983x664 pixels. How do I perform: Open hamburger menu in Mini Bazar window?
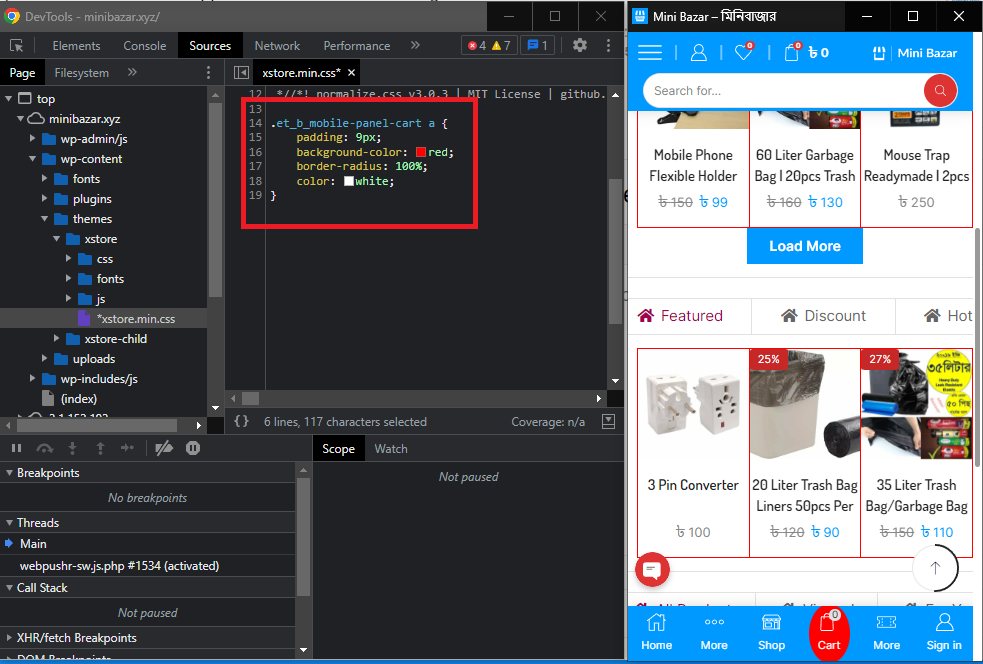(x=650, y=53)
